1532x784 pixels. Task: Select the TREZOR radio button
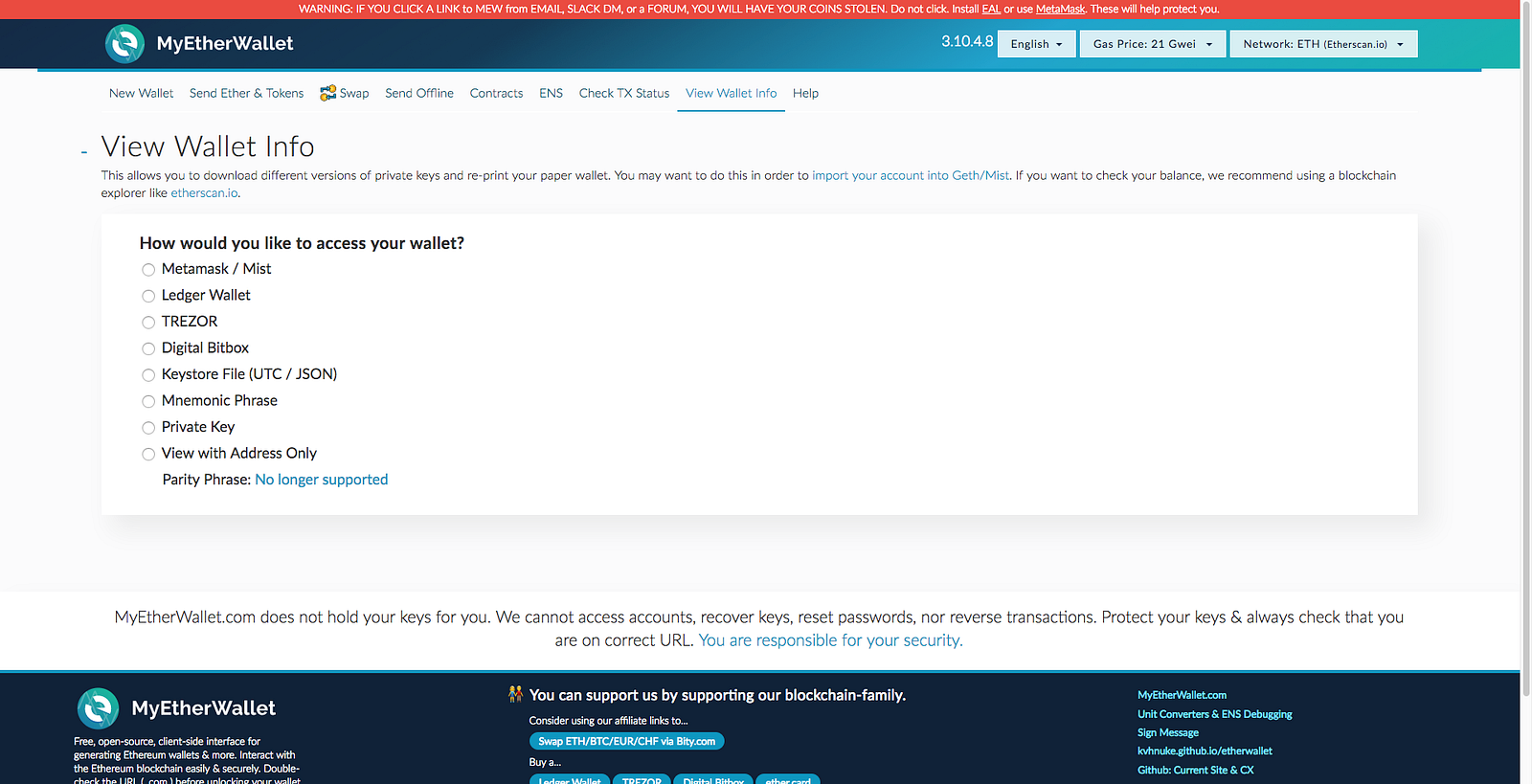coord(148,323)
